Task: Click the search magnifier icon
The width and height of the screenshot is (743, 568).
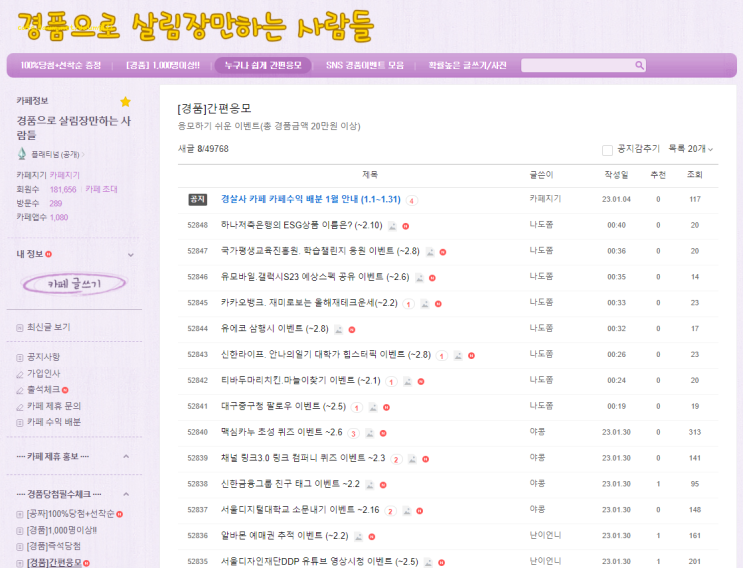Action: tap(639, 65)
